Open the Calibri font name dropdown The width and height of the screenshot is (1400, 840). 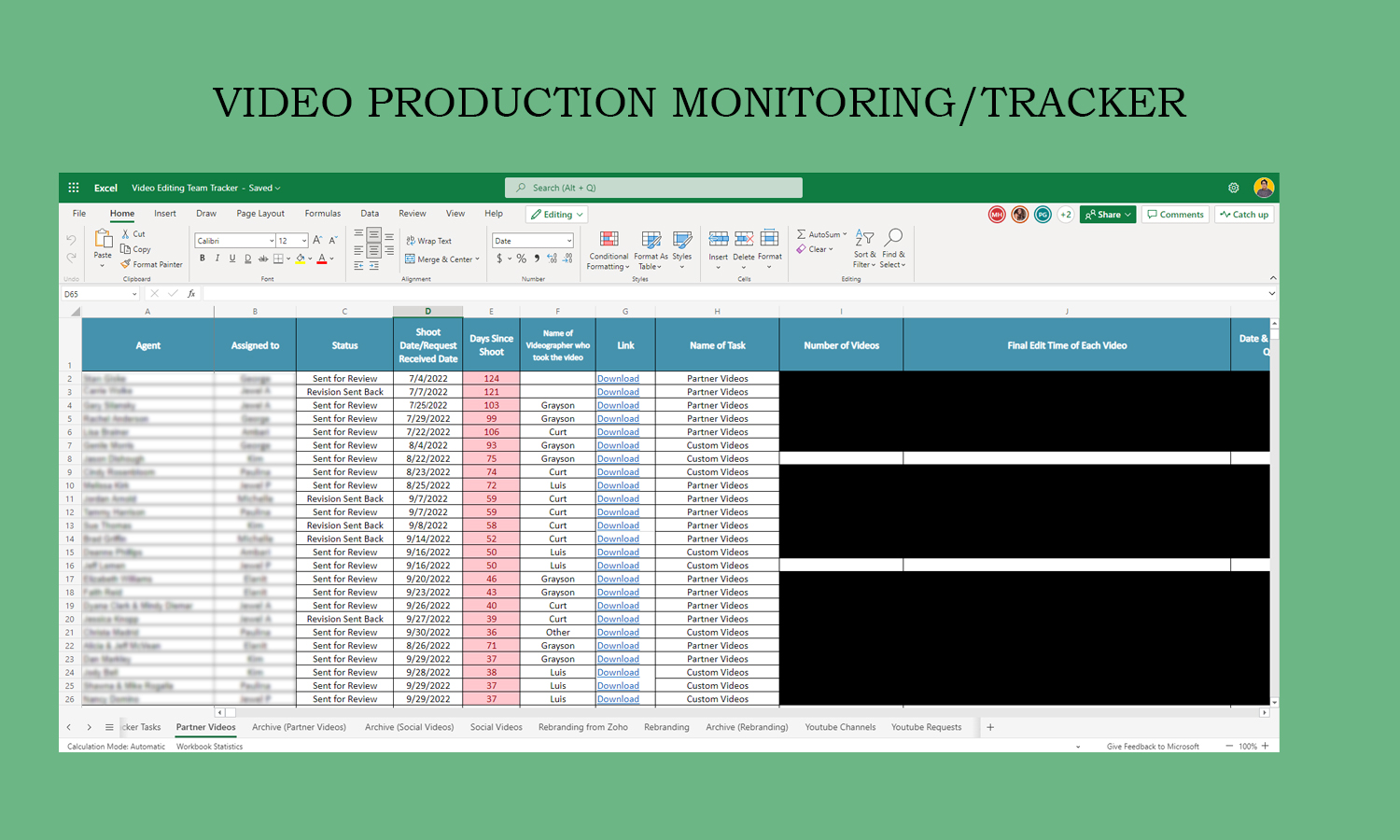point(272,241)
